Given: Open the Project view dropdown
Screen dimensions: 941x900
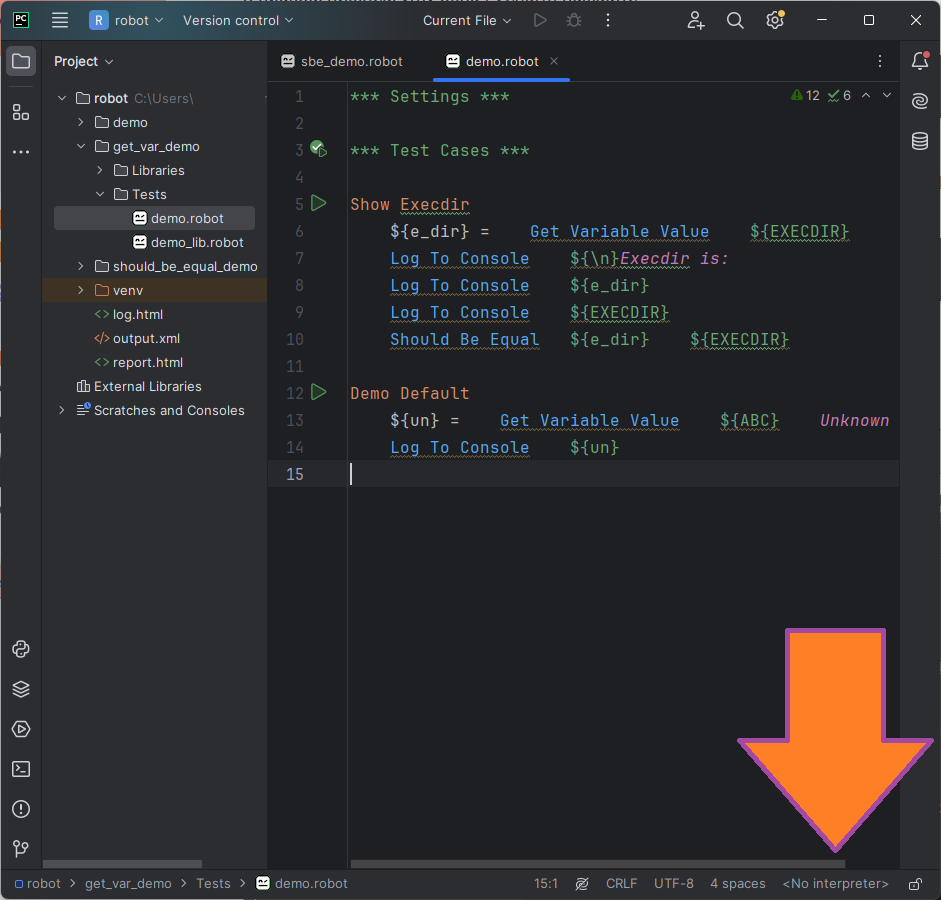Looking at the screenshot, I should click(x=83, y=61).
